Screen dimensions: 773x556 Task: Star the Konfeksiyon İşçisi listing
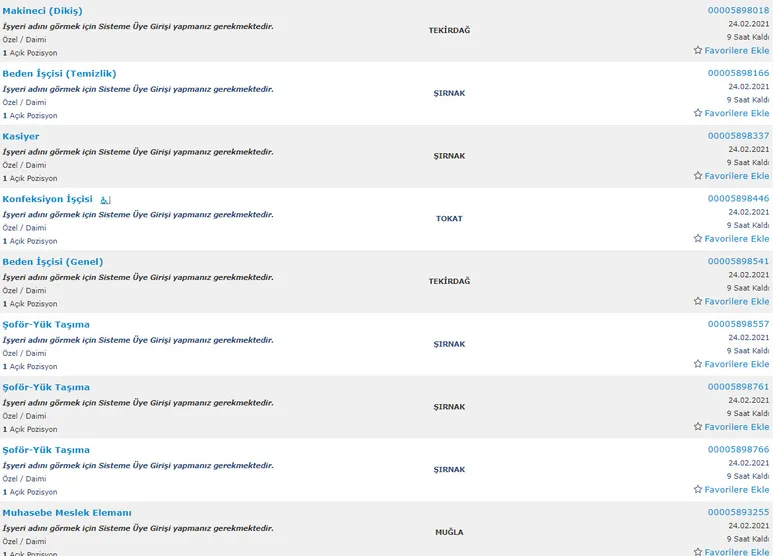698,239
